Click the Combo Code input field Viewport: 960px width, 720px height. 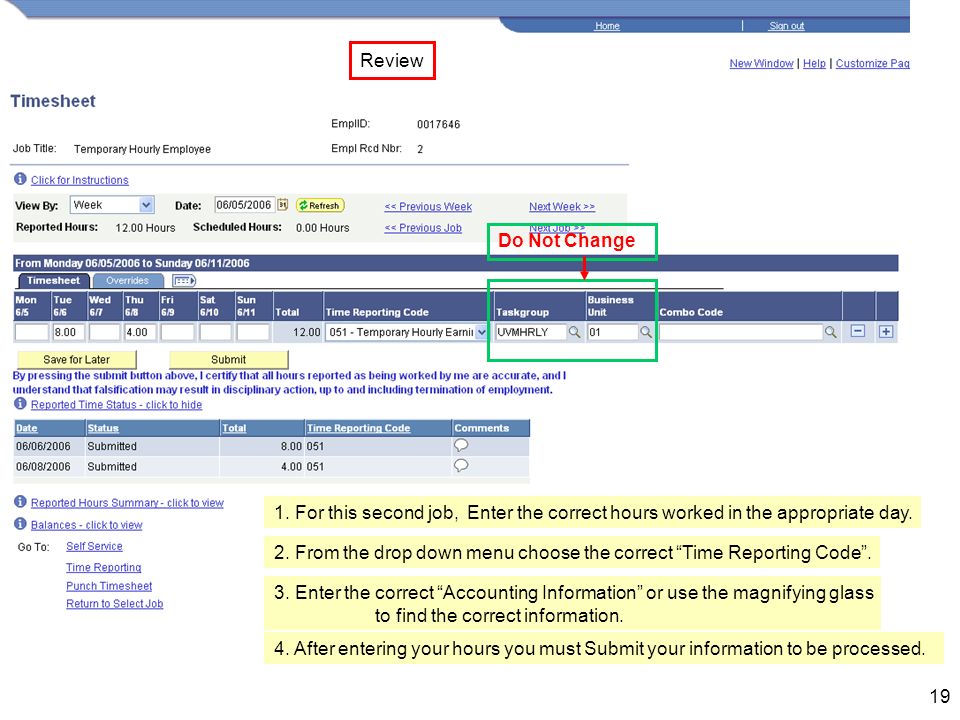740,332
